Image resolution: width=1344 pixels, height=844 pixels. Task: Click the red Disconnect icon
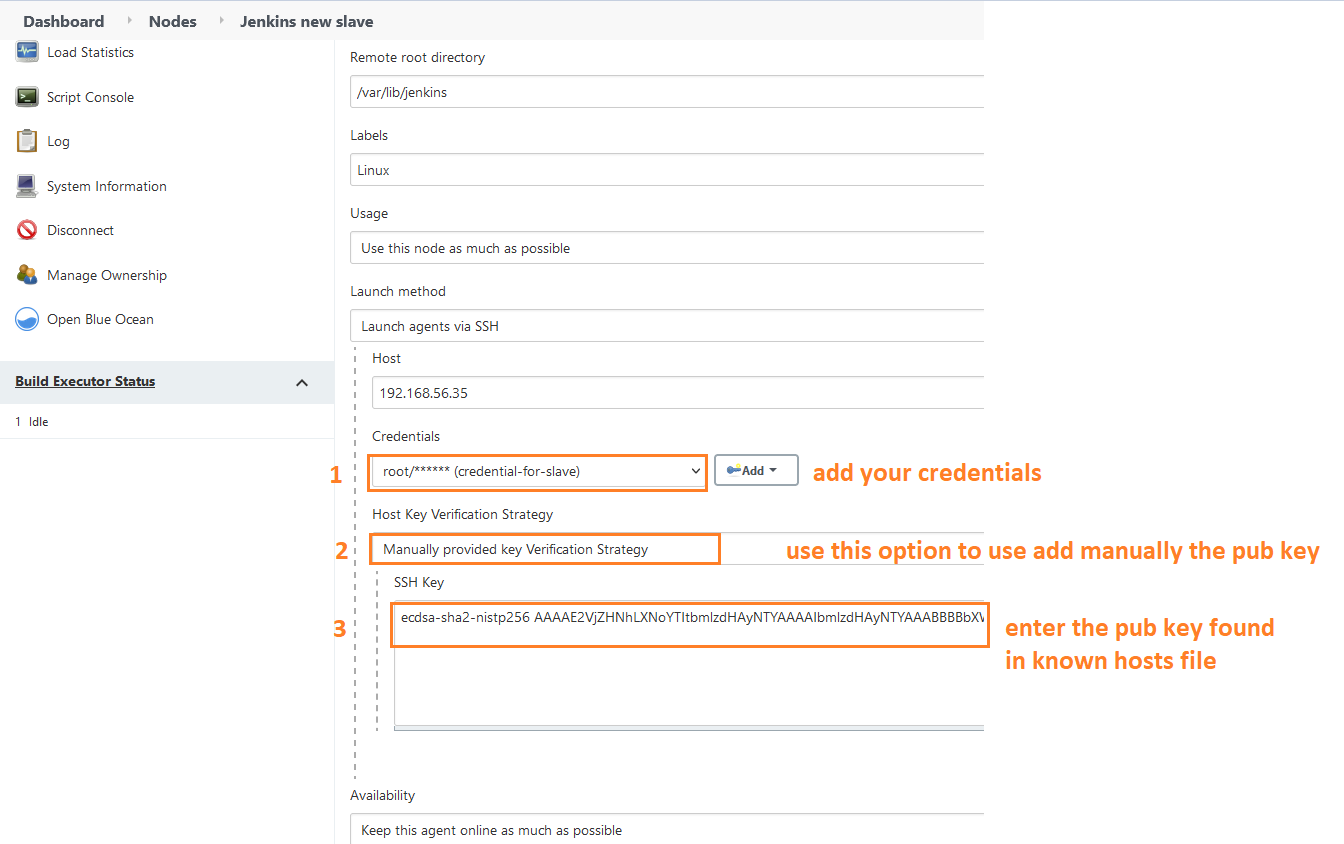click(27, 230)
